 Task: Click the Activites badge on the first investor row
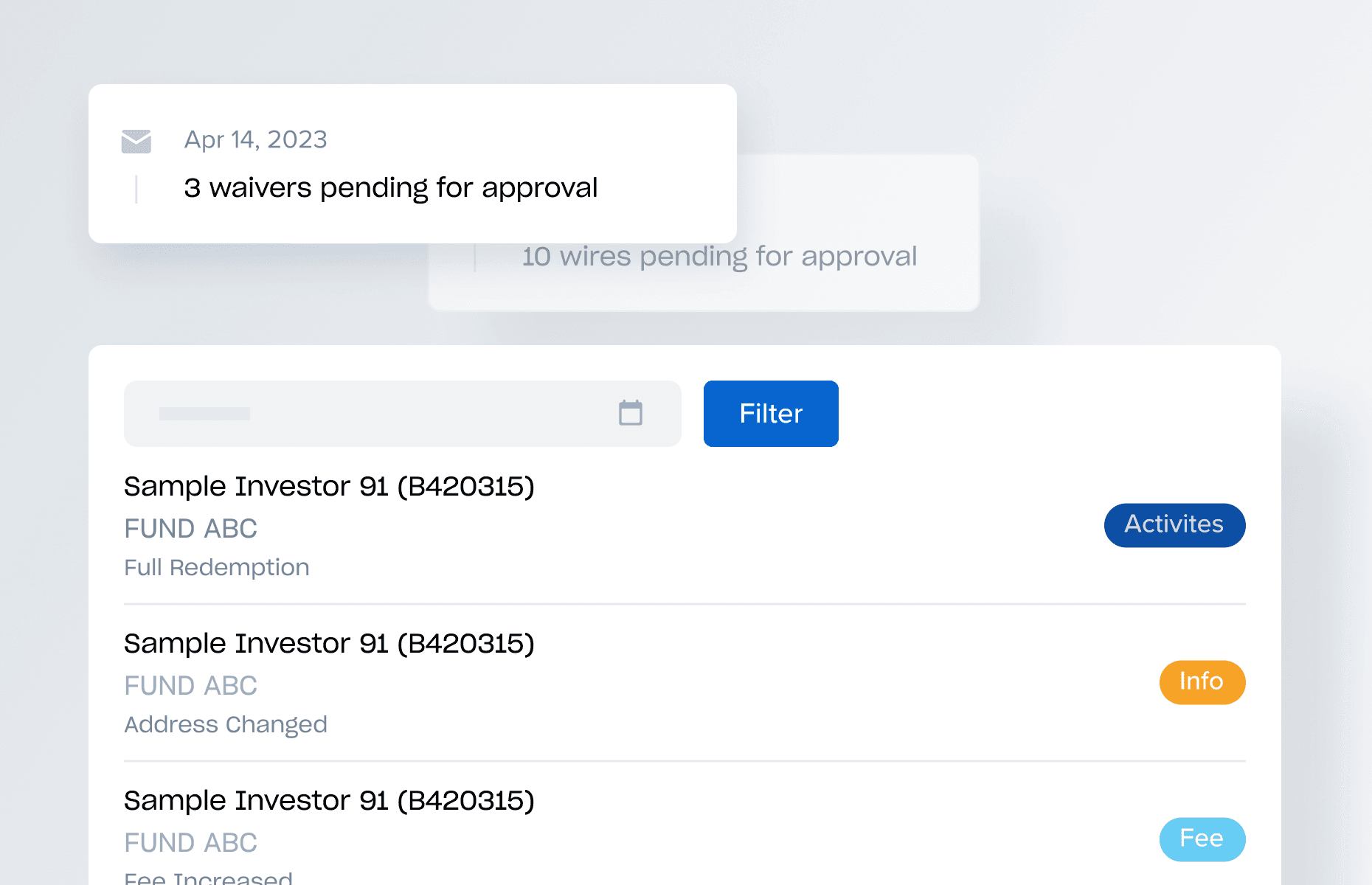pyautogui.click(x=1174, y=525)
